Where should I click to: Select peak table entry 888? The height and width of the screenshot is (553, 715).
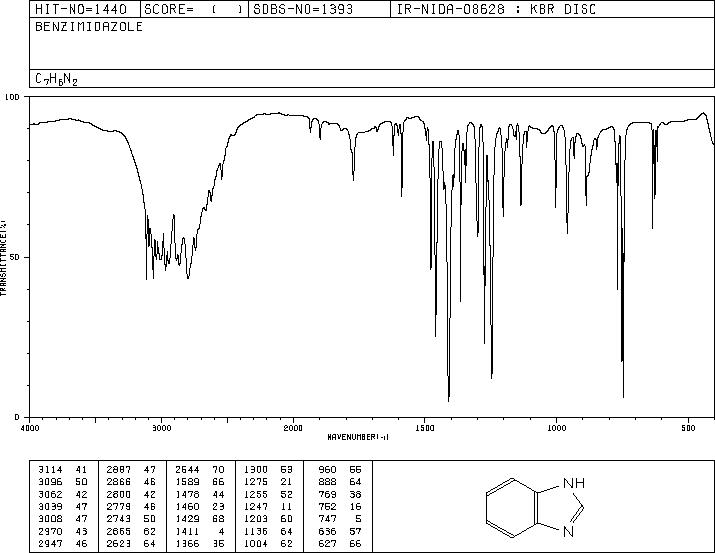click(340, 482)
